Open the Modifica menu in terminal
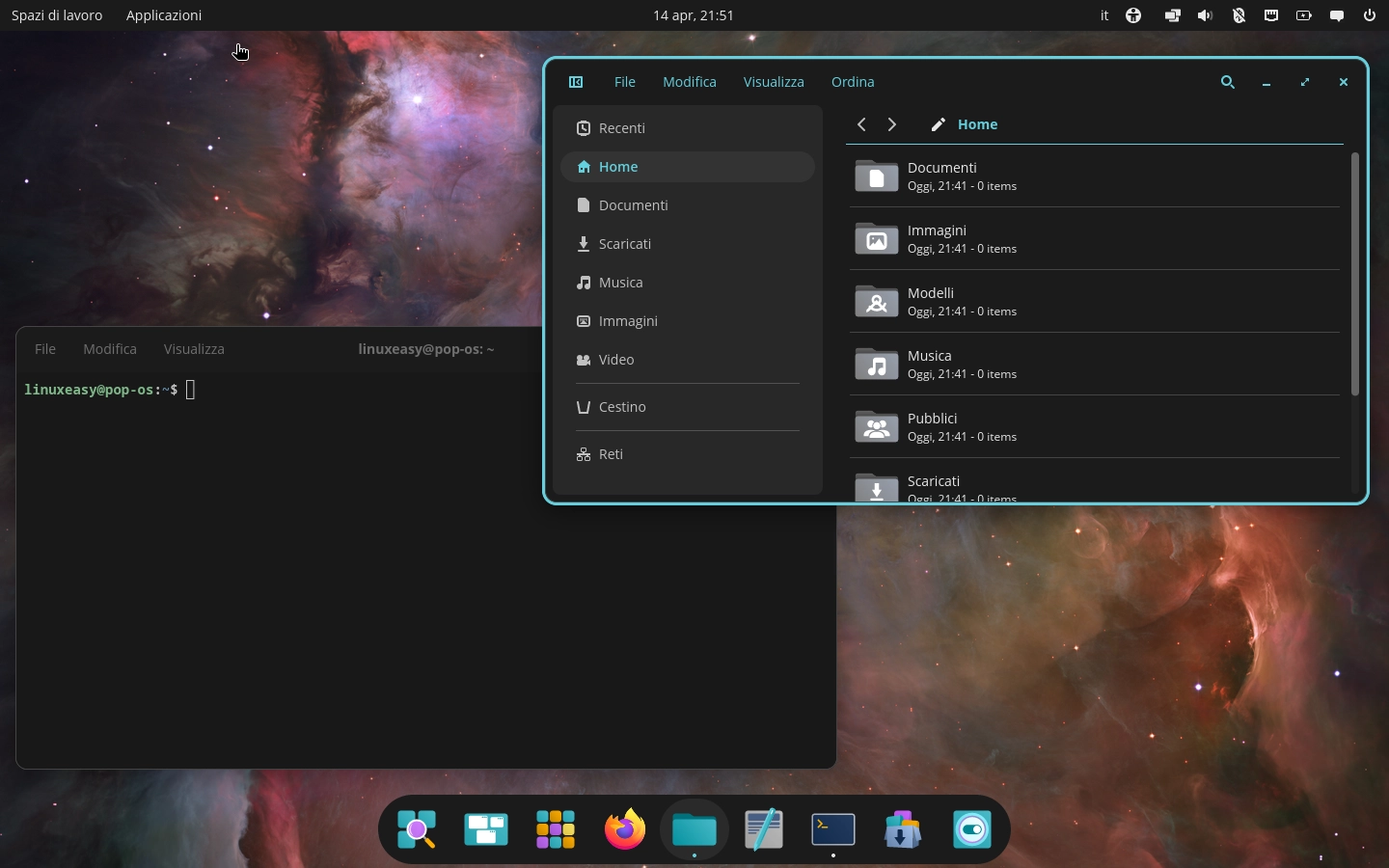Image resolution: width=1389 pixels, height=868 pixels. 109,349
